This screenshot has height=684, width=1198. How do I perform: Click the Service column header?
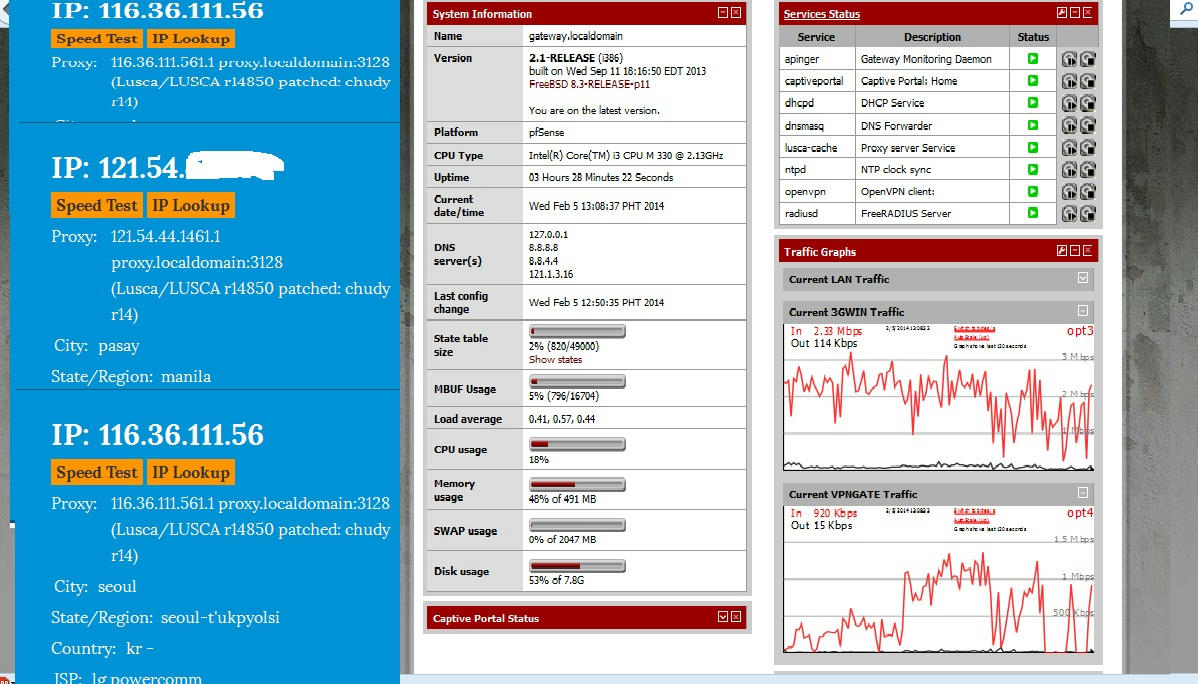pos(817,37)
